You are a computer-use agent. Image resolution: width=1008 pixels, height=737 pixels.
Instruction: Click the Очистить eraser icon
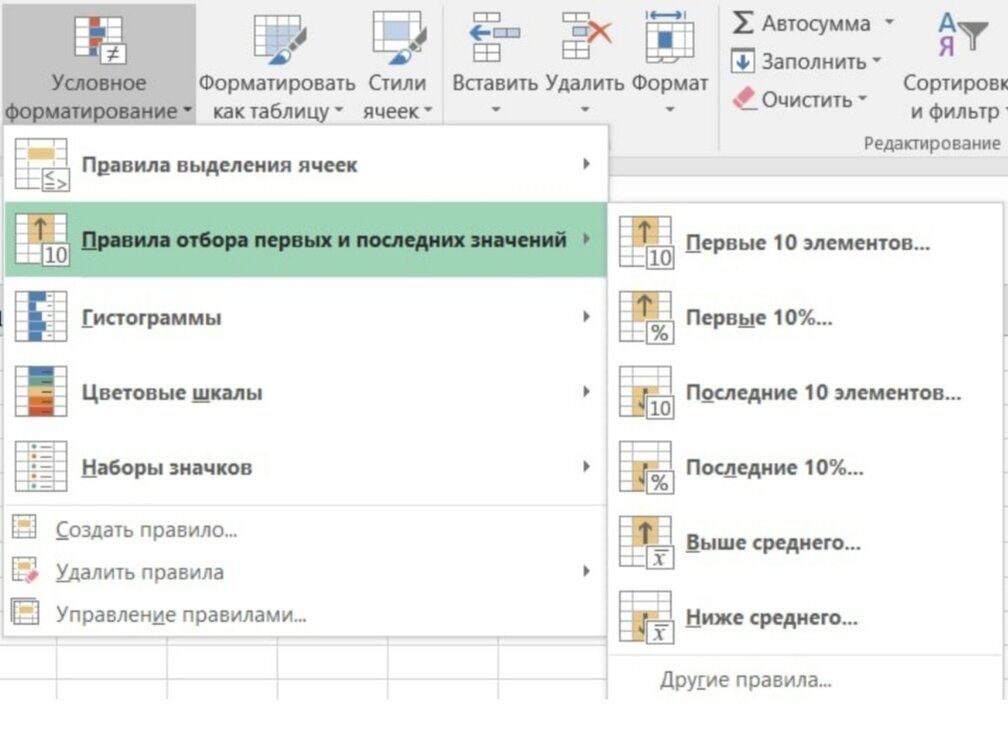[x=743, y=98]
